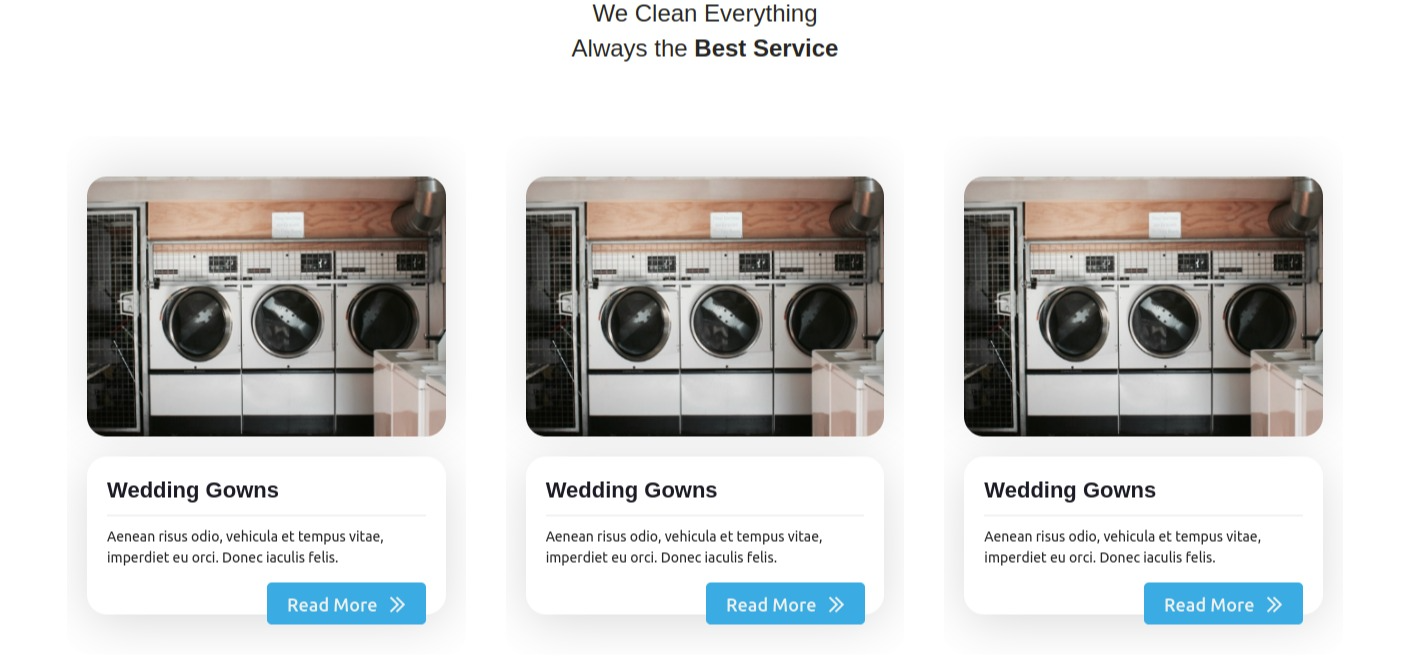
Task: Open Read More on the middle Wedding Gowns card
Action: pyautogui.click(x=785, y=604)
